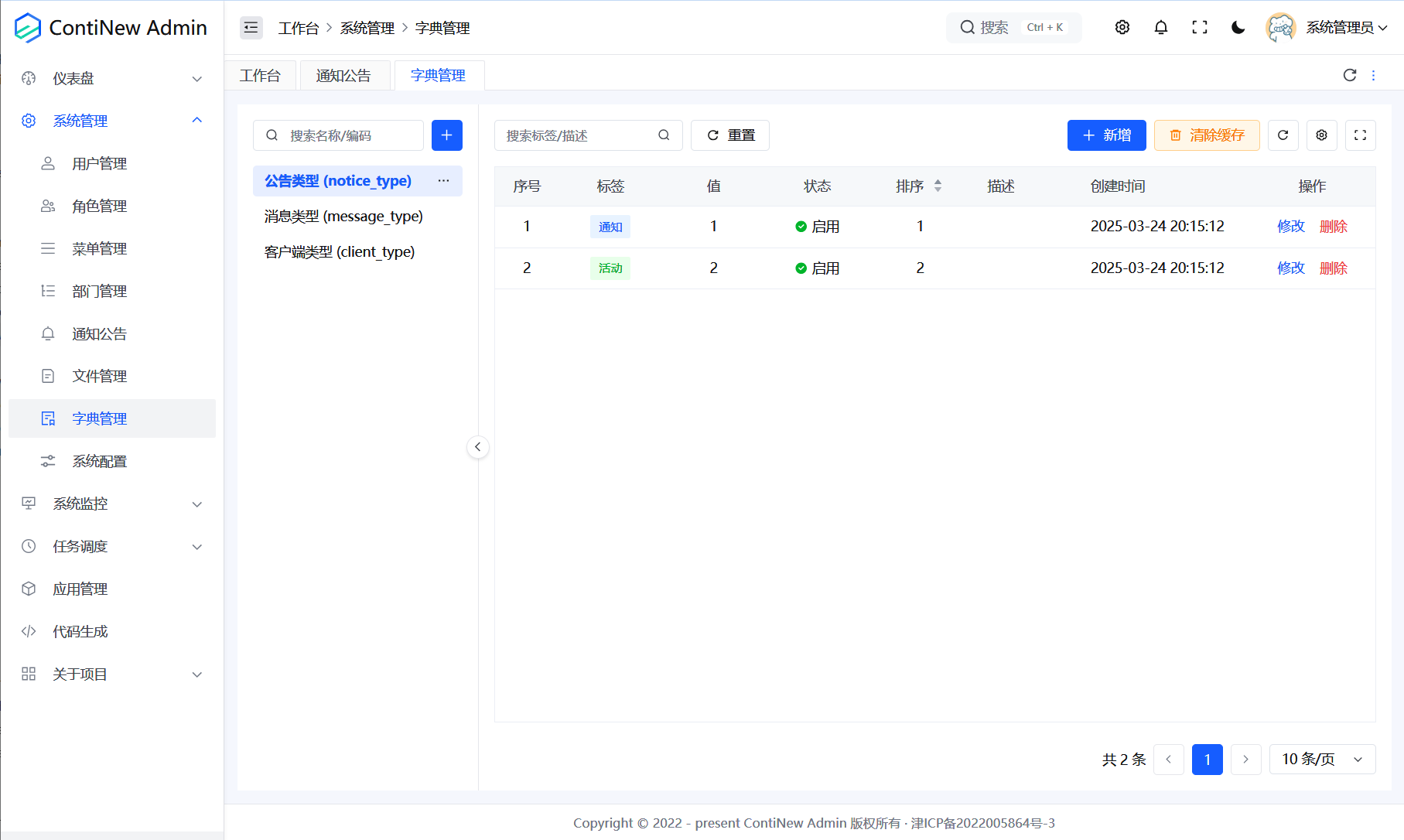Click the search magnifier in label search box
Image resolution: width=1404 pixels, height=840 pixels.
click(664, 135)
